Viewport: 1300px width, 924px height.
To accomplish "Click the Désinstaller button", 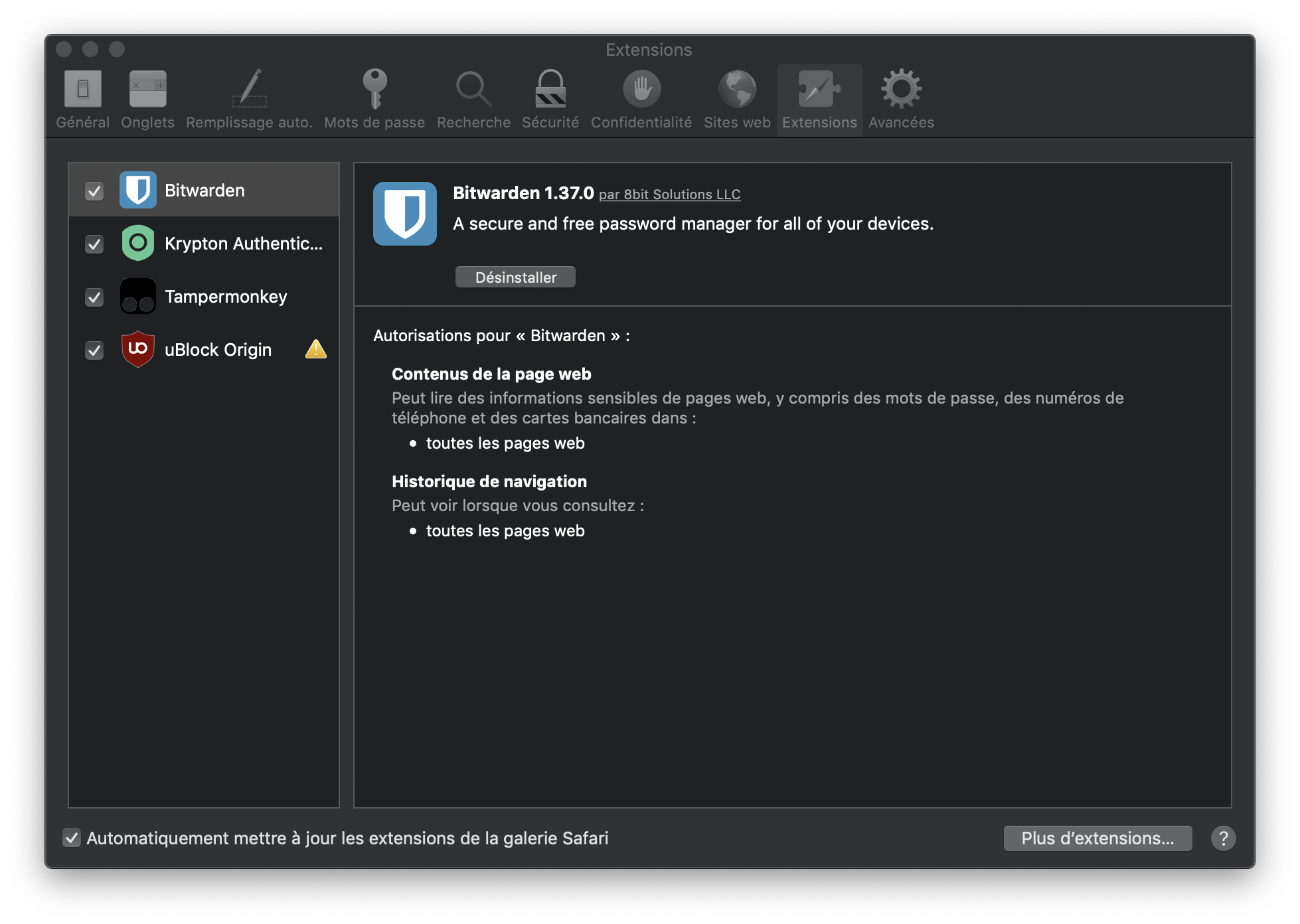I will click(x=516, y=277).
